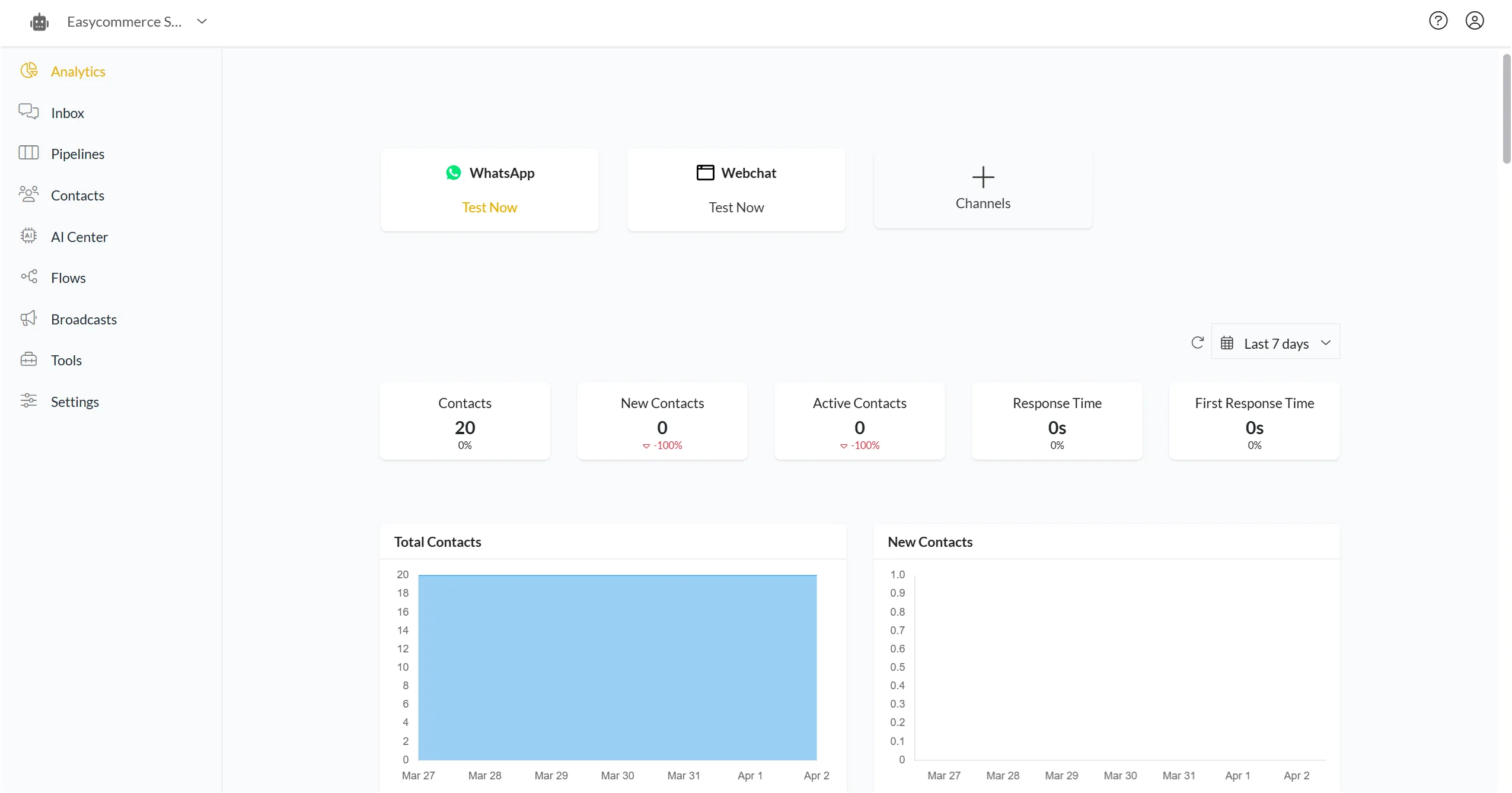Image resolution: width=1512 pixels, height=793 pixels.
Task: Open the Analytics section
Action: (x=78, y=71)
